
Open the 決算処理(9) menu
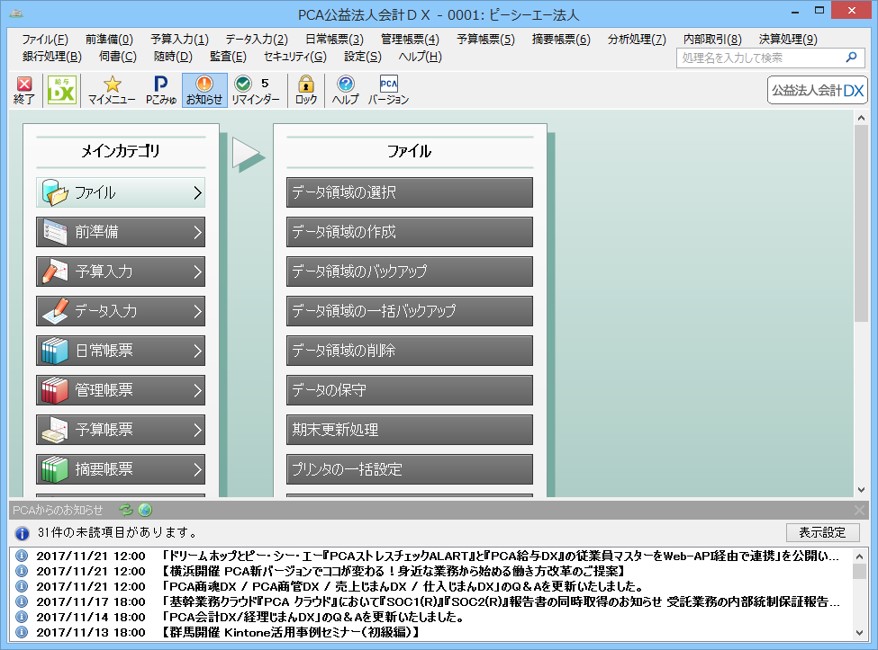(x=788, y=39)
